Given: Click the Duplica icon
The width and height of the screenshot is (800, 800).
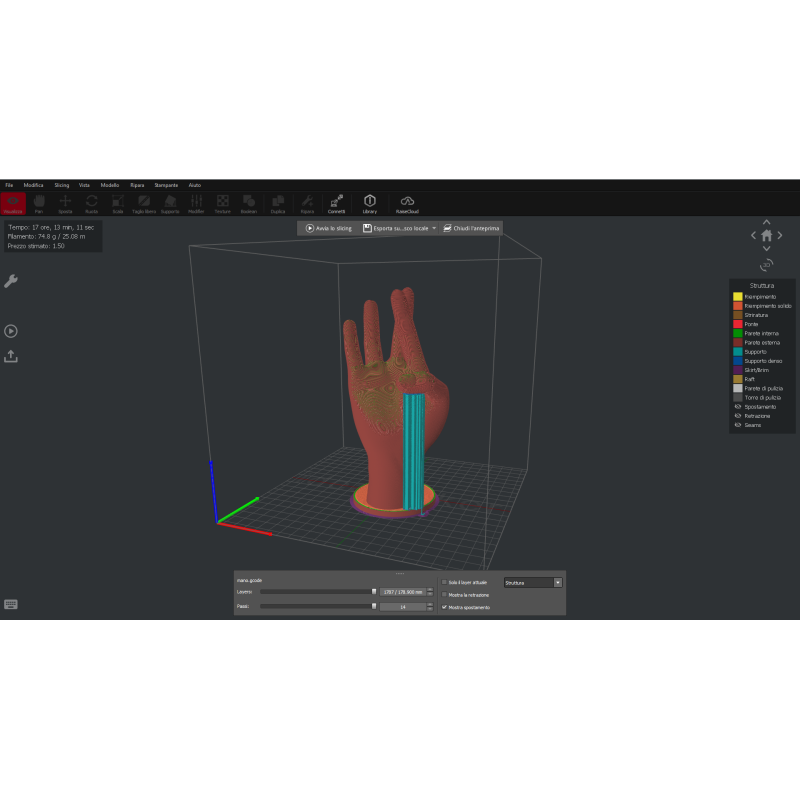Looking at the screenshot, I should tap(277, 203).
